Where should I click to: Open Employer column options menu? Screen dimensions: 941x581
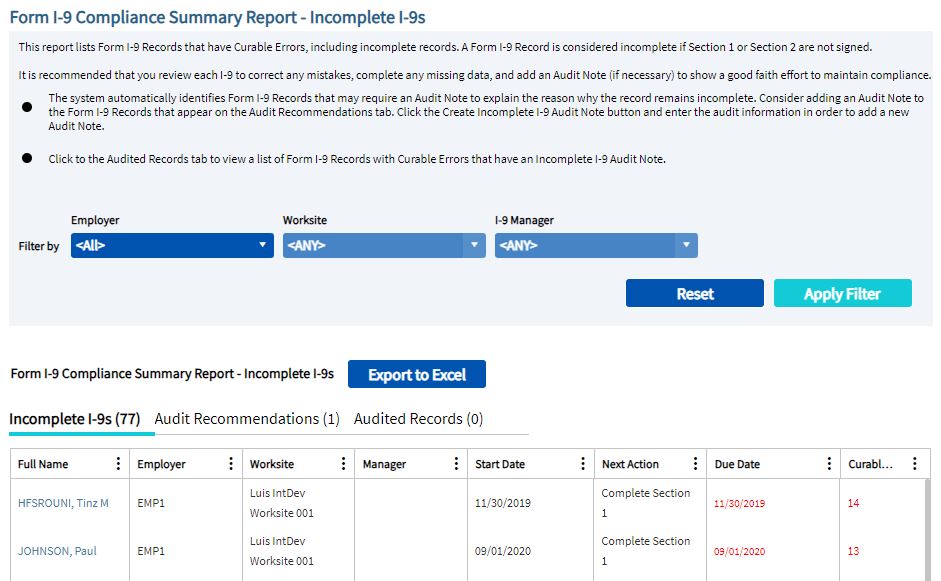[231, 463]
